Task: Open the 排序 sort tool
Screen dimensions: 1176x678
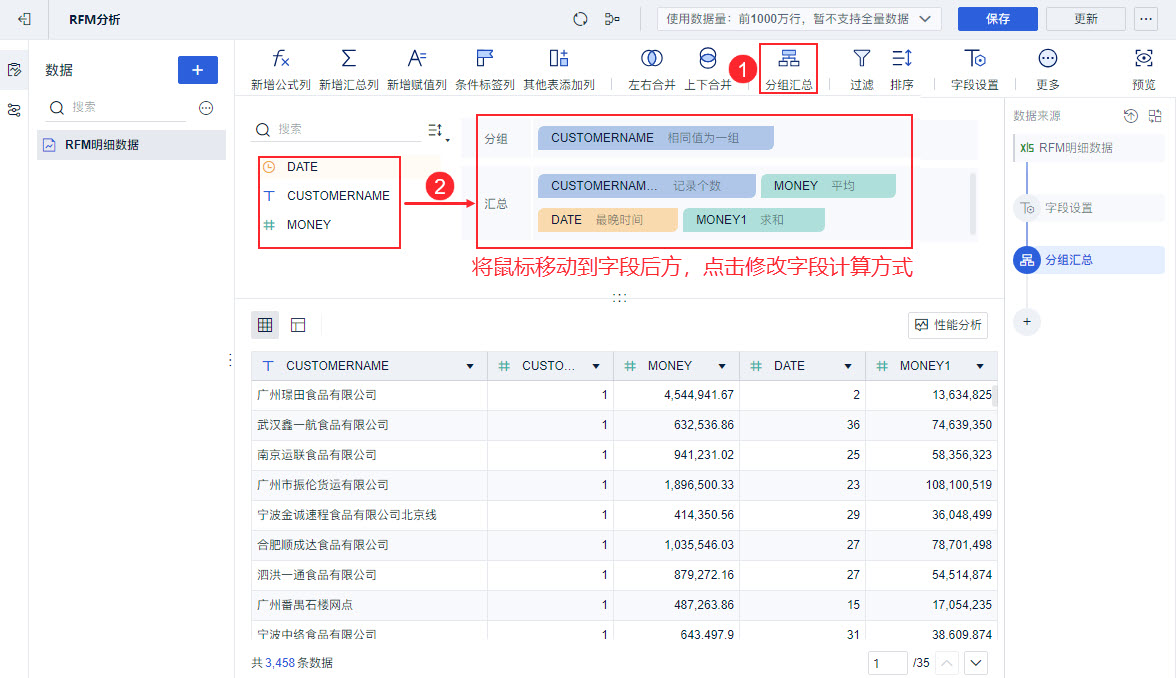Action: click(x=902, y=69)
